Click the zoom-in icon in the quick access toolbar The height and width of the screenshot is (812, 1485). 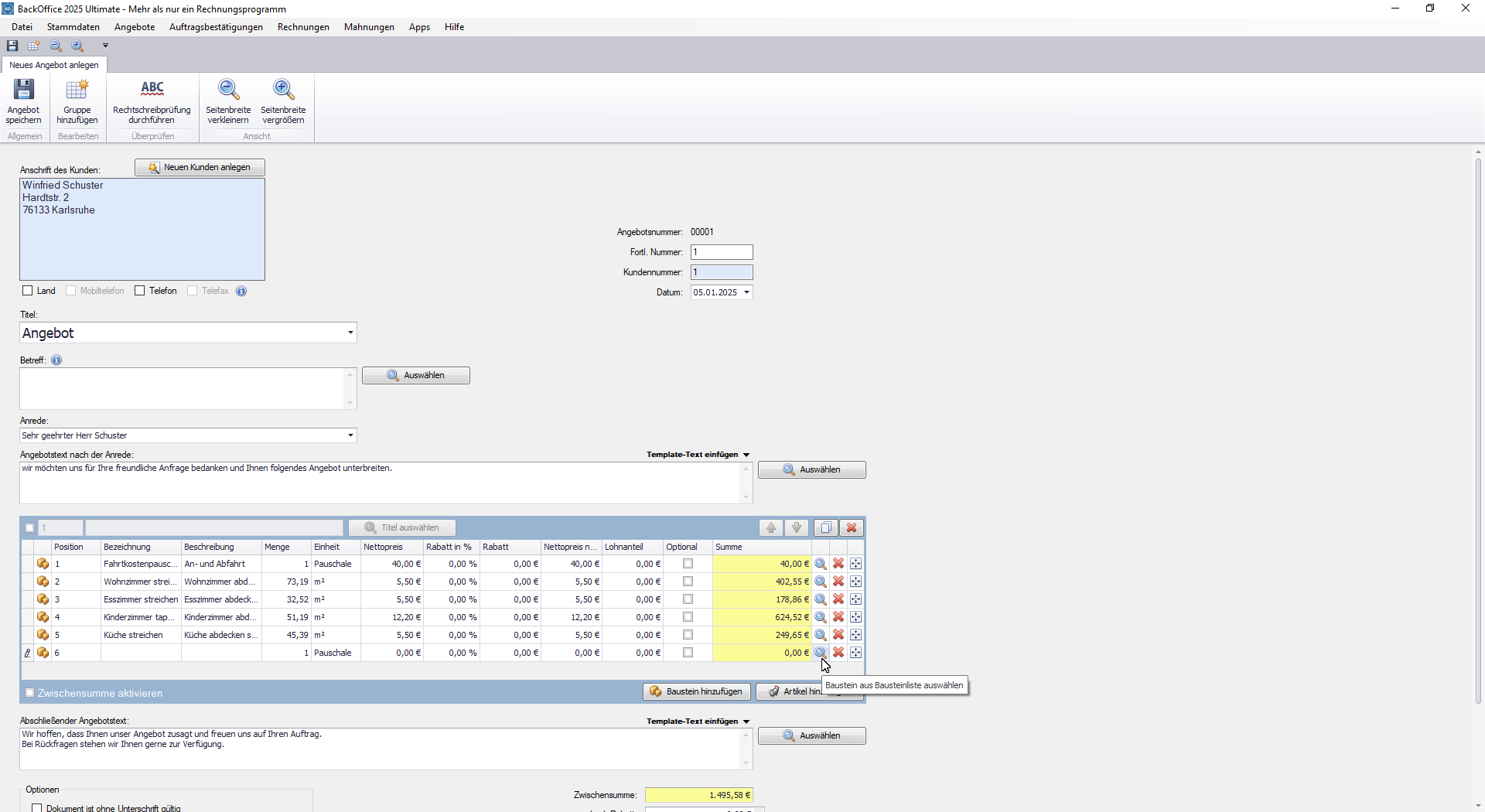77,46
